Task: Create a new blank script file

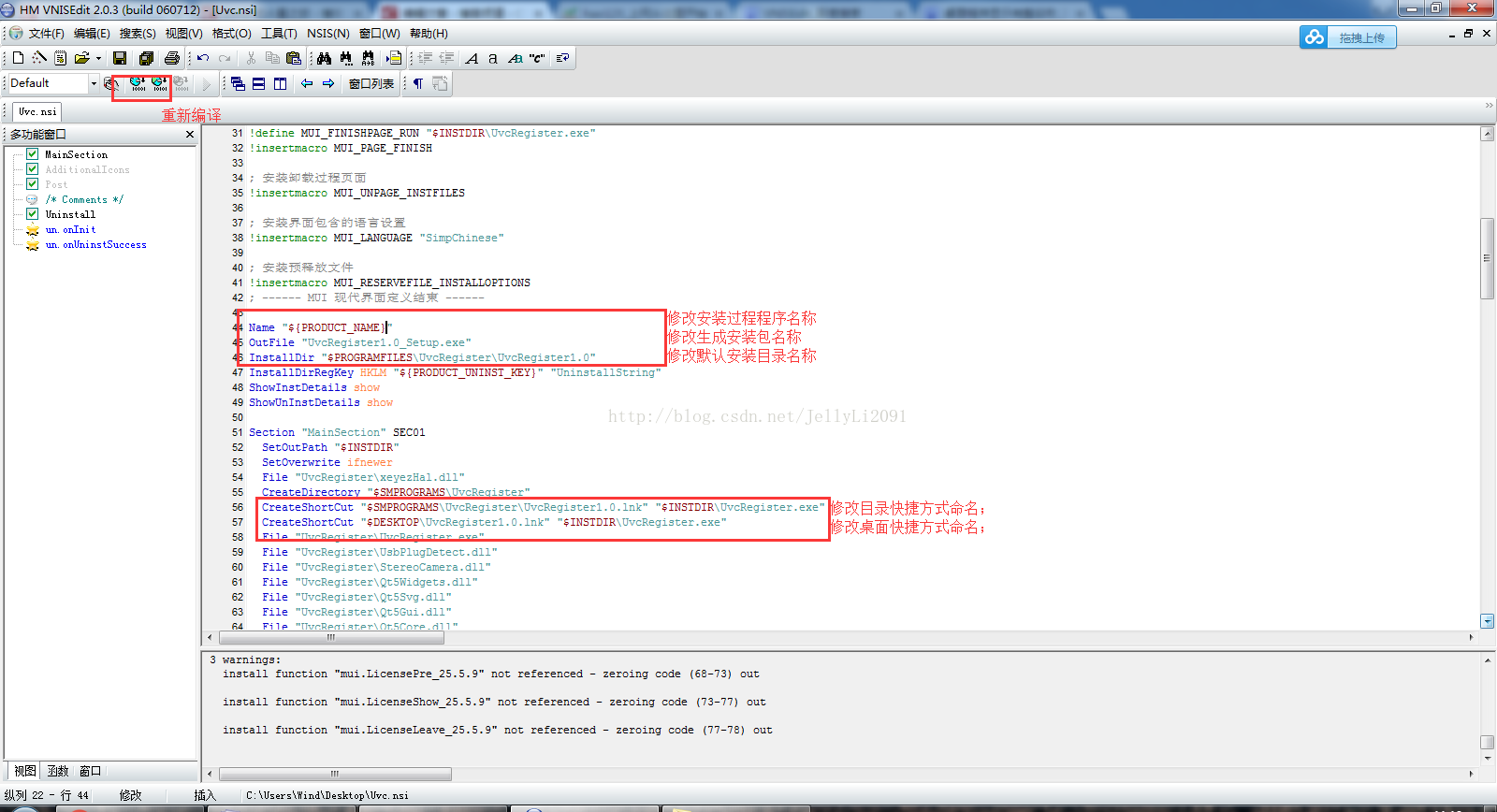Action: pyautogui.click(x=18, y=58)
